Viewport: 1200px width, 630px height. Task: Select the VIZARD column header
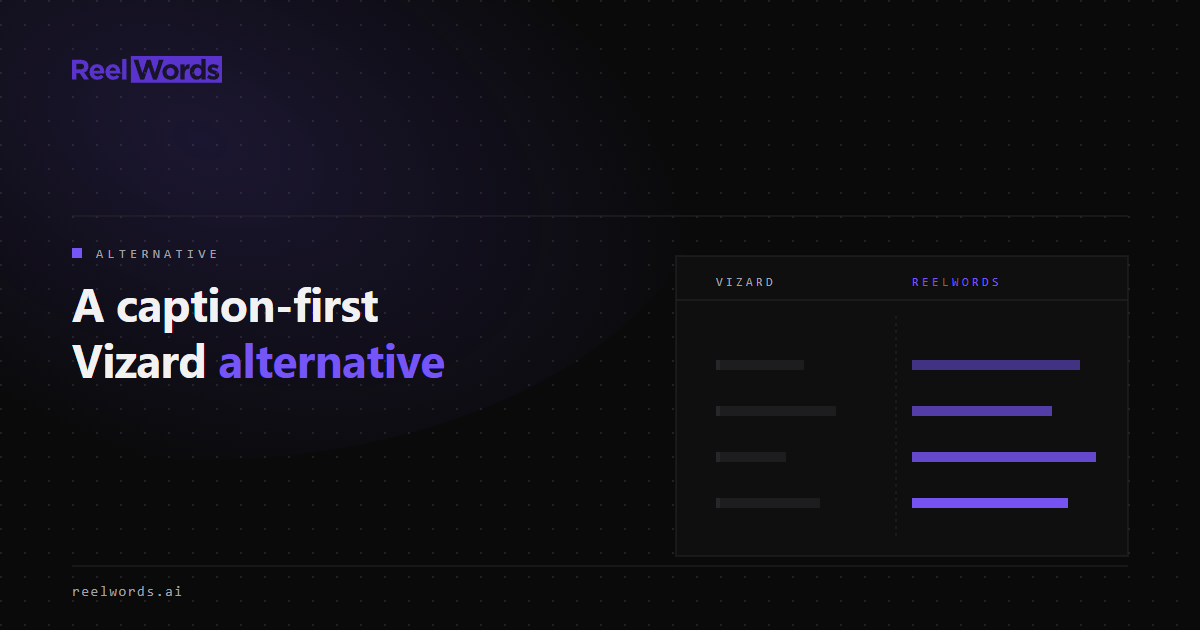745,282
